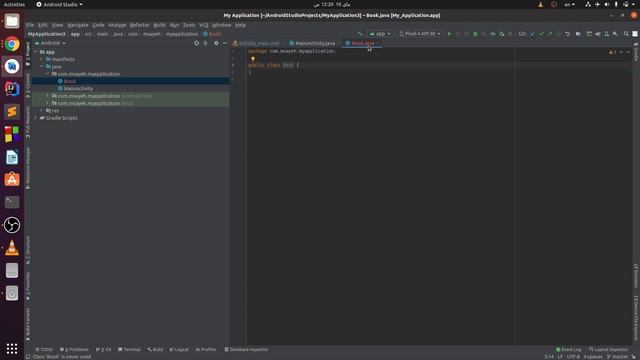Screen dimensions: 640x360
Task: Click the Activities button in the top bar
Action: click(14, 4)
